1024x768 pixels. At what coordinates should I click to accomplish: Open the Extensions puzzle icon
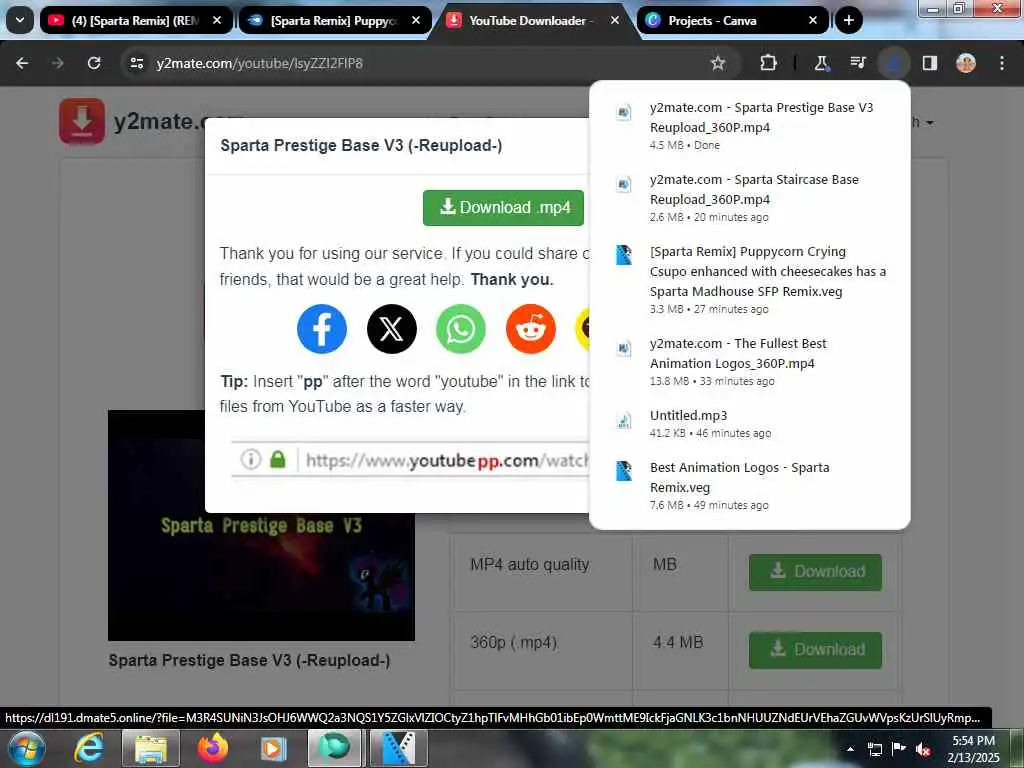click(768, 63)
